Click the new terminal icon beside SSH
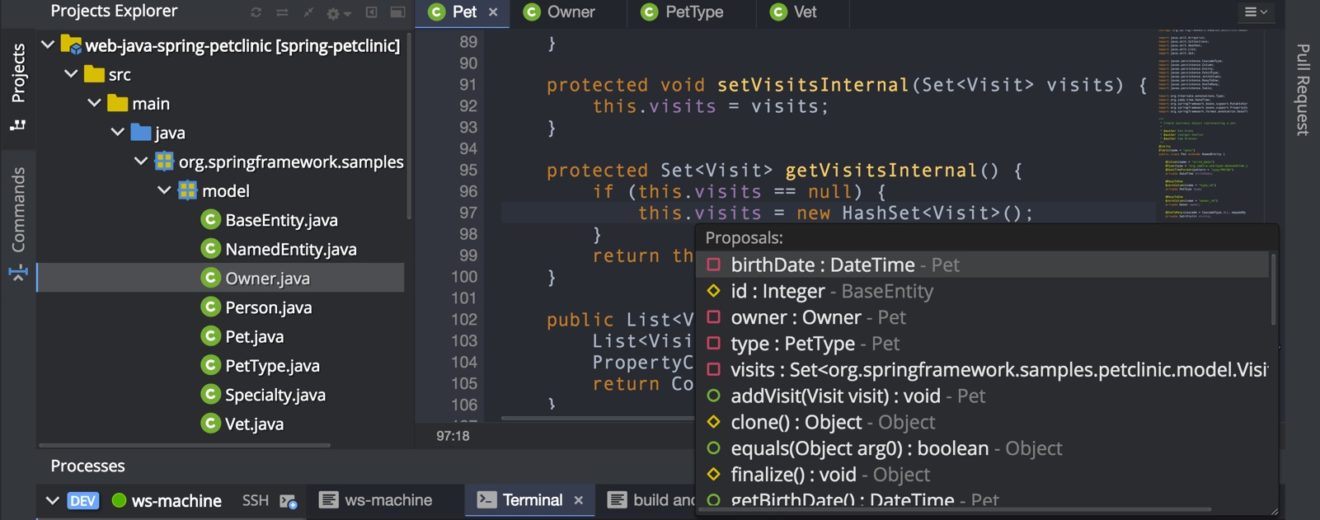1320x520 pixels. pyautogui.click(x=288, y=501)
